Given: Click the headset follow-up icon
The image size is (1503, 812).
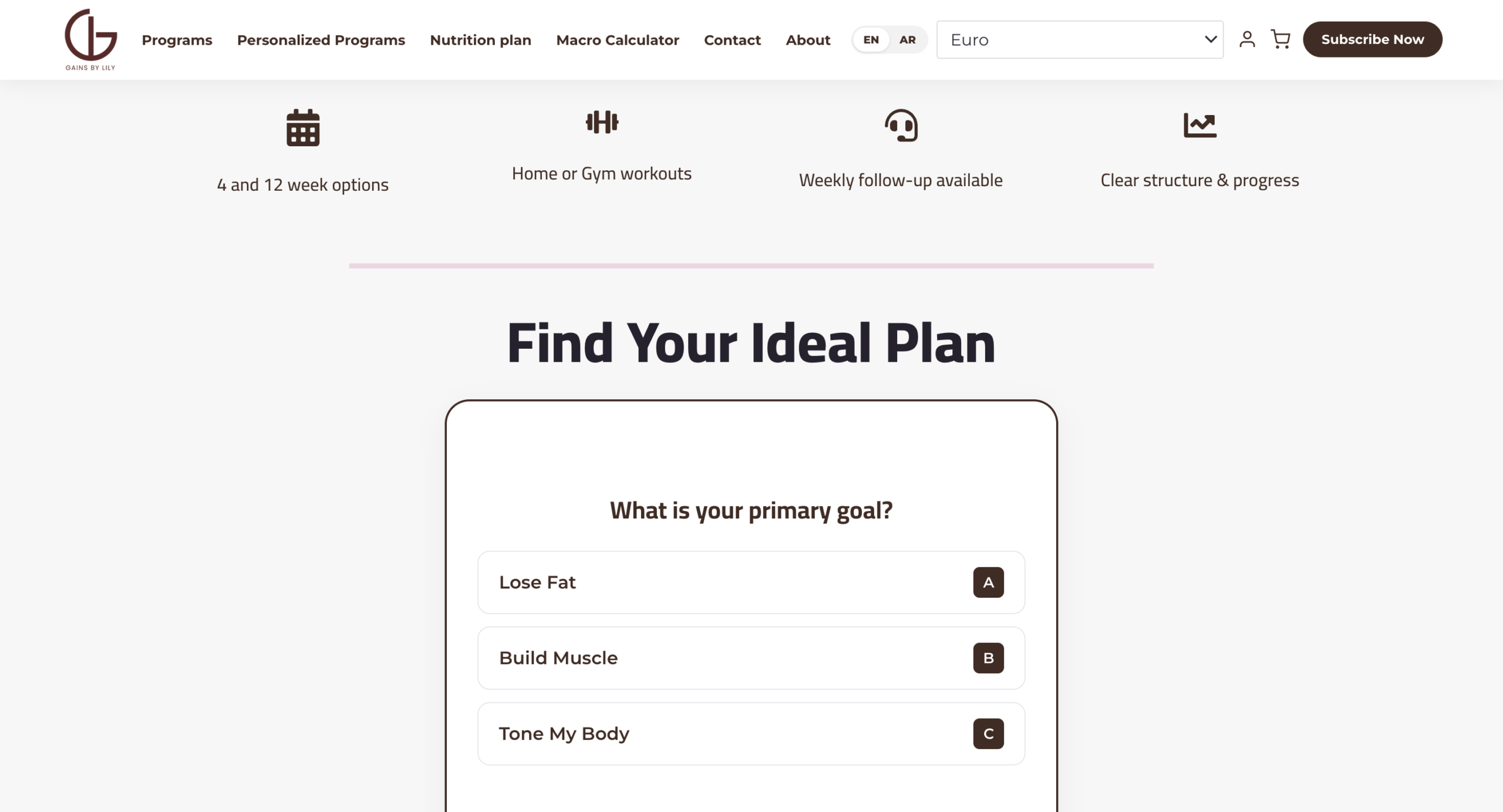Looking at the screenshot, I should pos(901,125).
